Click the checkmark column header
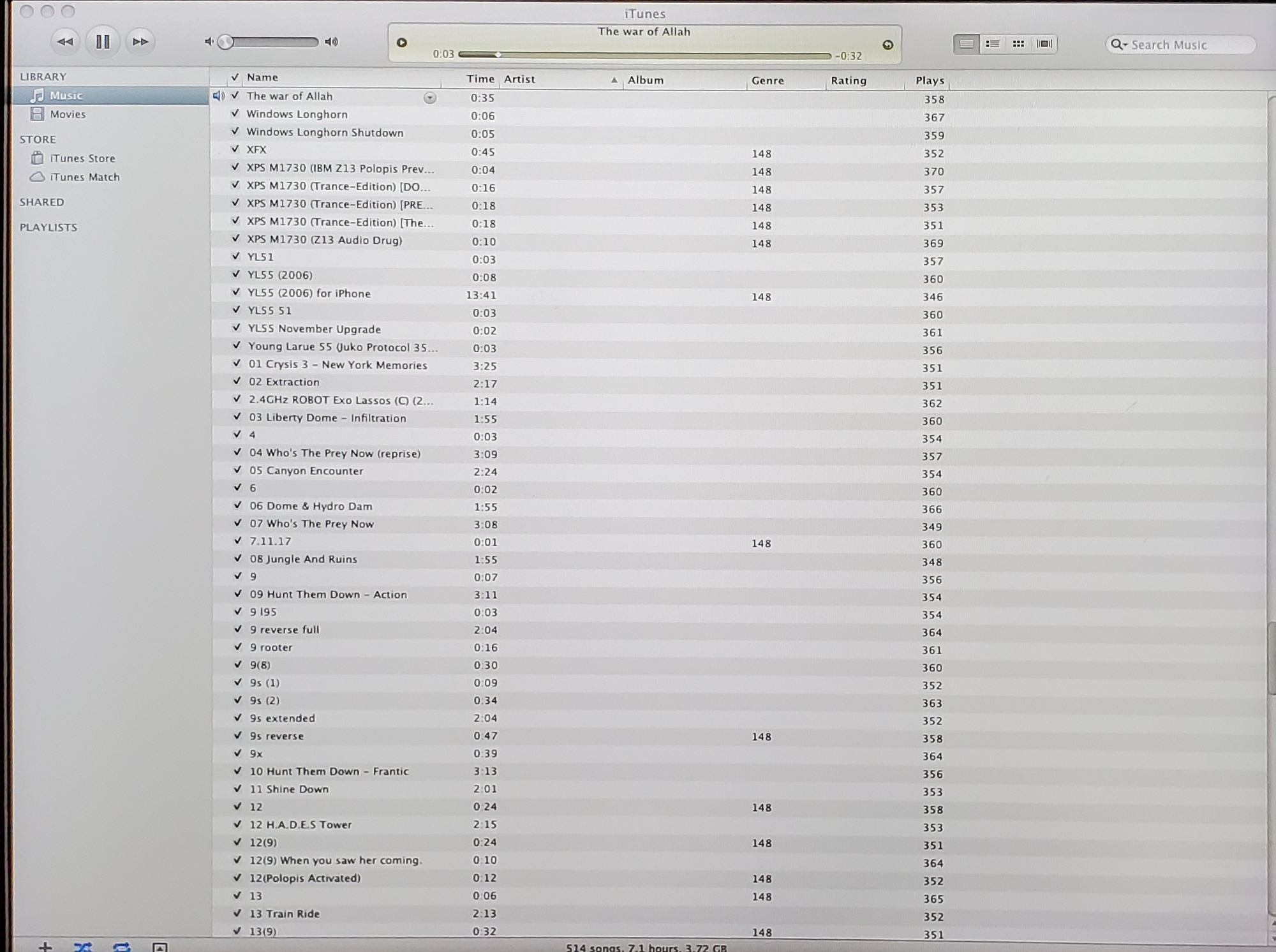Viewport: 1276px width, 952px height. [x=235, y=77]
